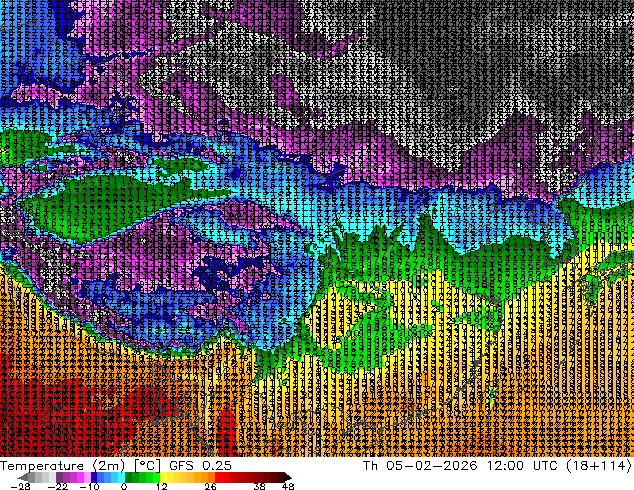Click the '-28' legend value
634x490 pixels.
point(20,486)
